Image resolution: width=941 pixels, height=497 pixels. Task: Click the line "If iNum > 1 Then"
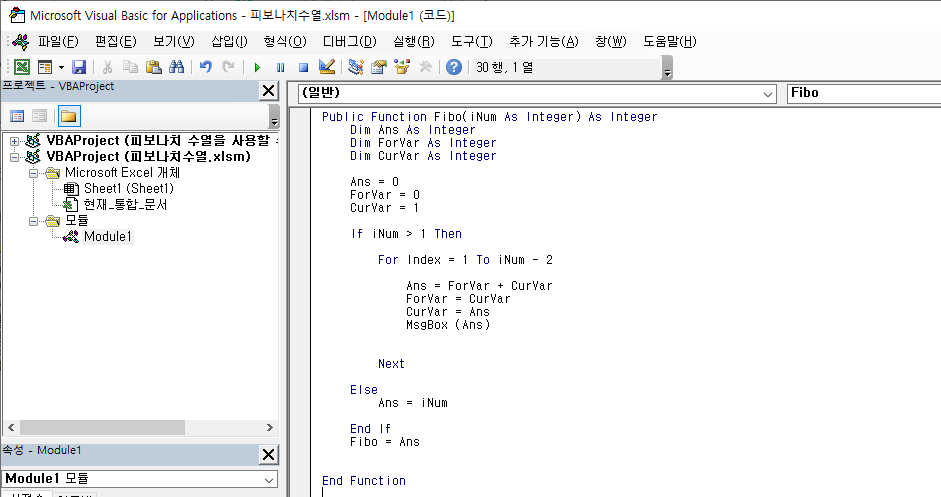coord(406,234)
